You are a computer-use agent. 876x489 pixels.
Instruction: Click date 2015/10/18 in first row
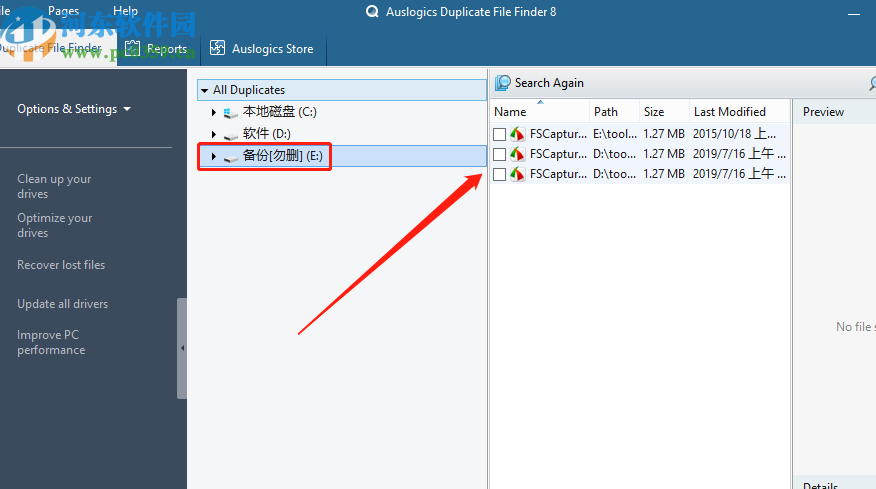(734, 134)
